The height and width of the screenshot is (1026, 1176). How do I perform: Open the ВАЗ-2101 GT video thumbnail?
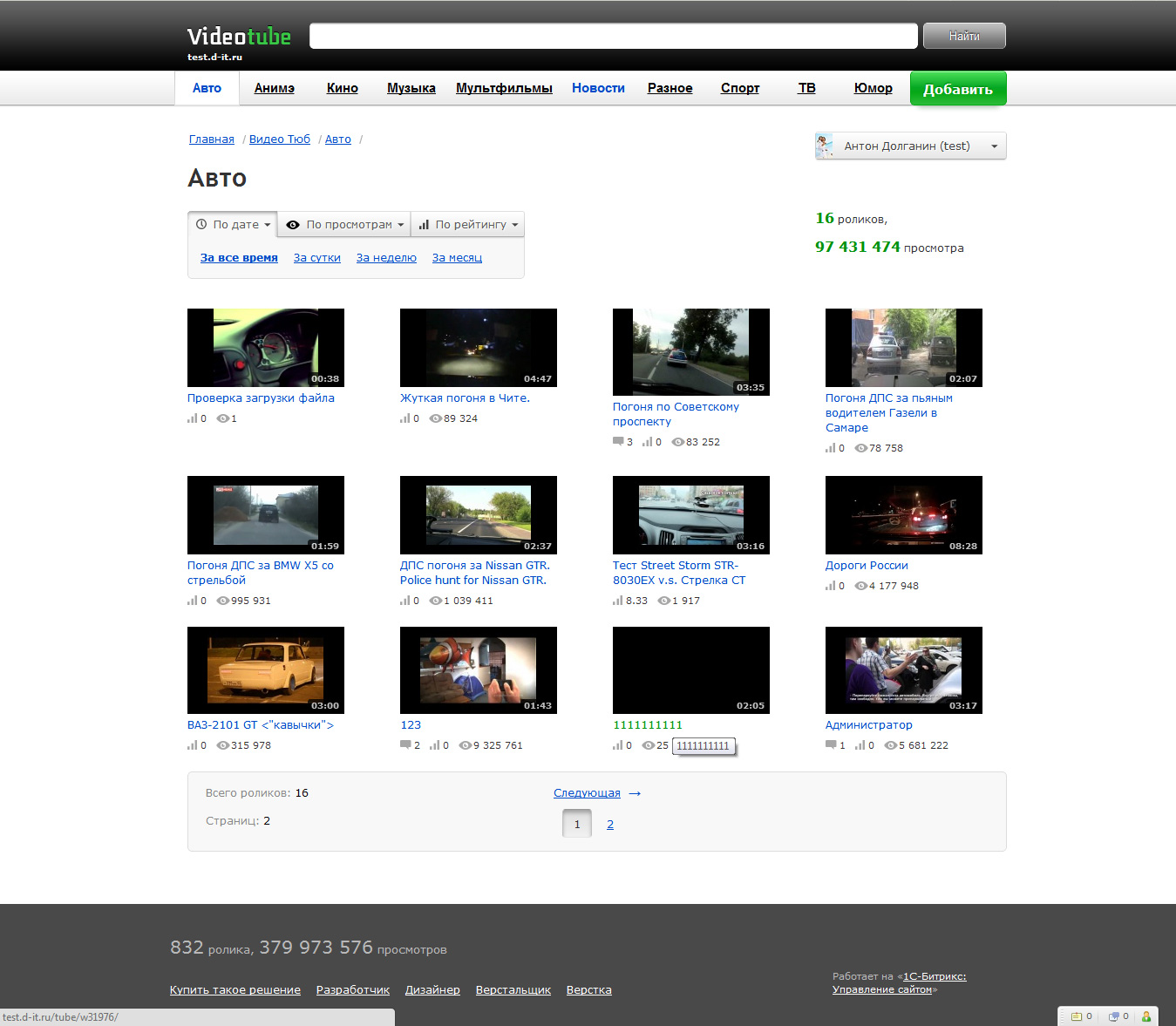click(265, 669)
